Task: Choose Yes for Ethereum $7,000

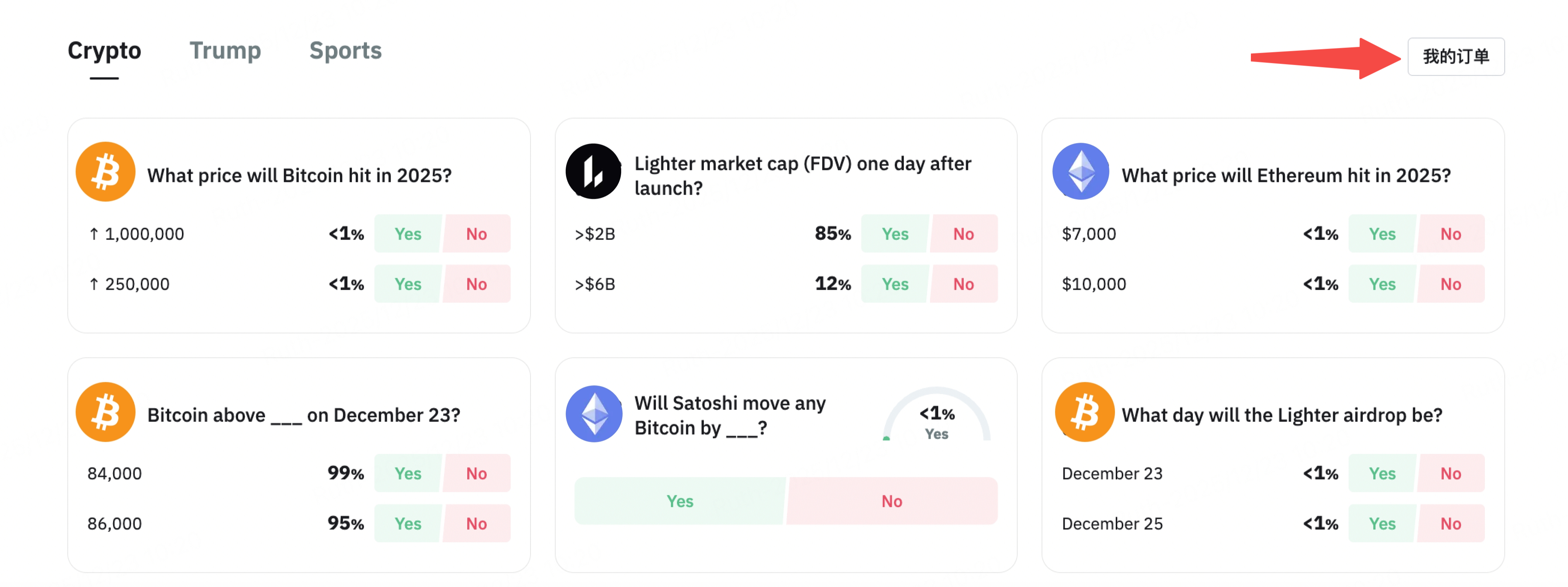Action: 1382,234
